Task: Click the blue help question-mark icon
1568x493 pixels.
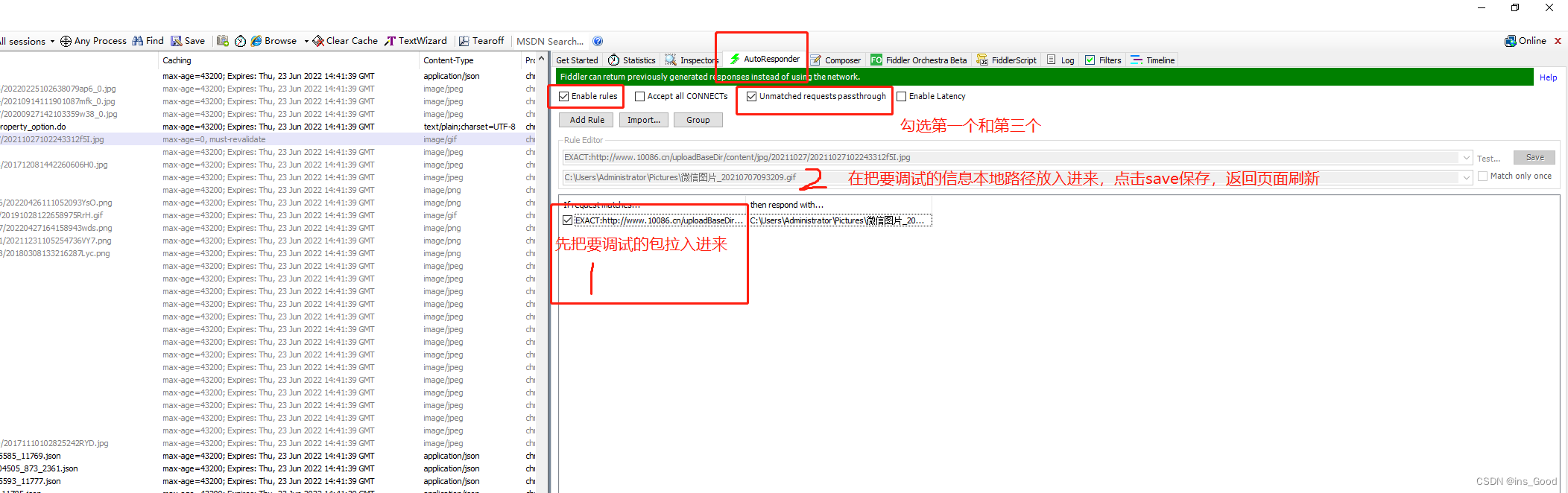Action: tap(598, 41)
